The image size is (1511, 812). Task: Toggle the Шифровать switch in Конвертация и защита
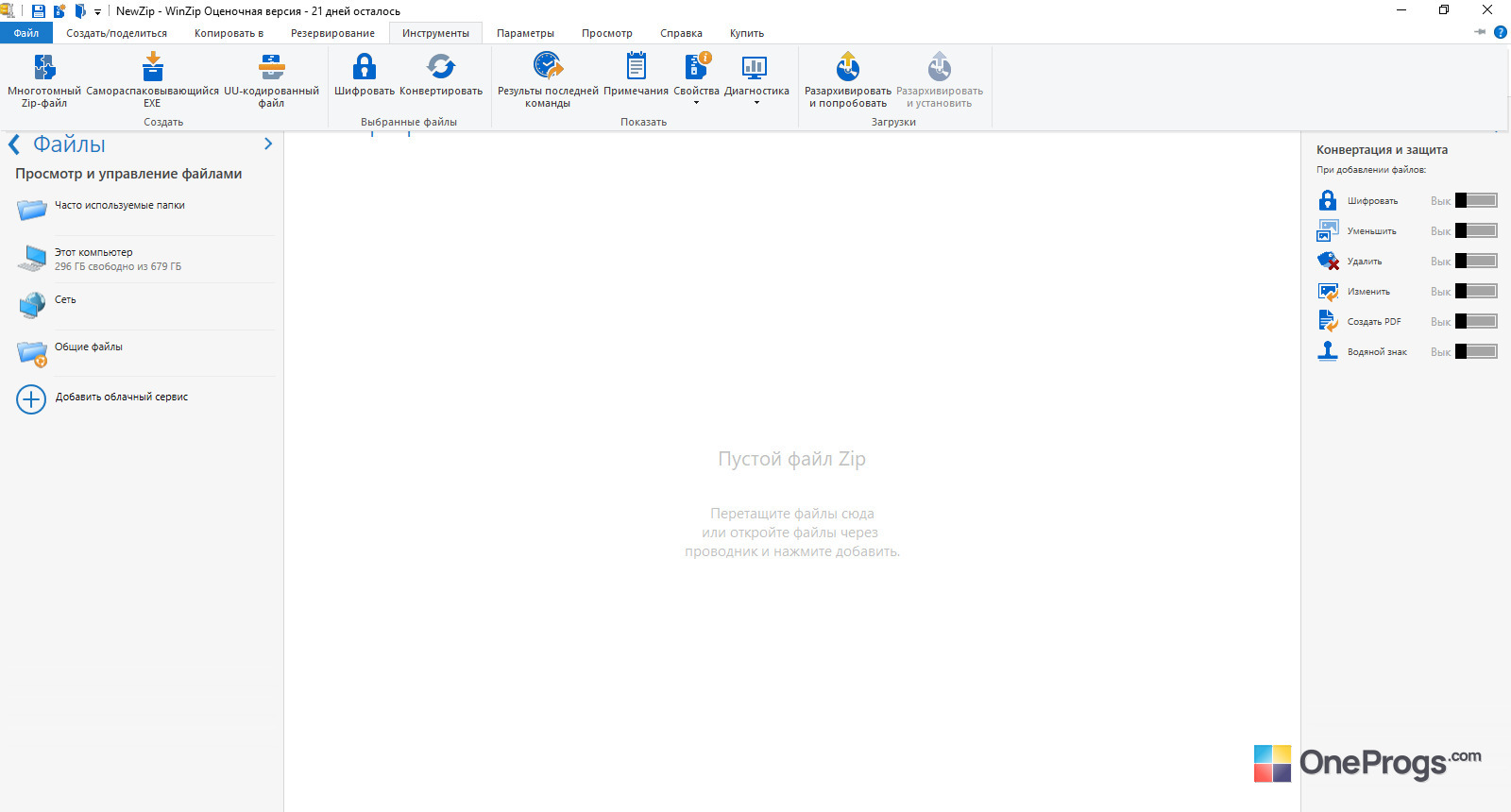click(1476, 200)
